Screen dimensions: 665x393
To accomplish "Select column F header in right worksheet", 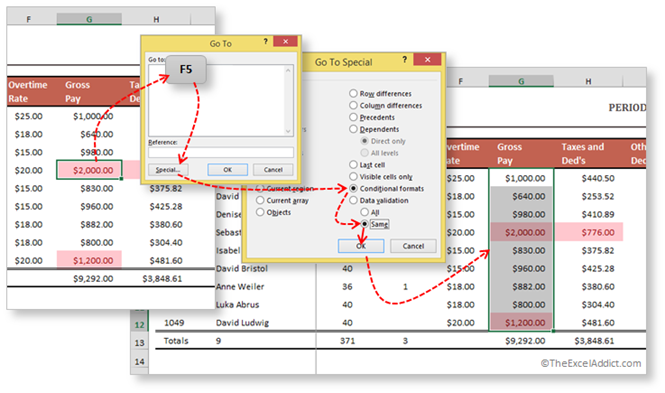I will (x=461, y=81).
